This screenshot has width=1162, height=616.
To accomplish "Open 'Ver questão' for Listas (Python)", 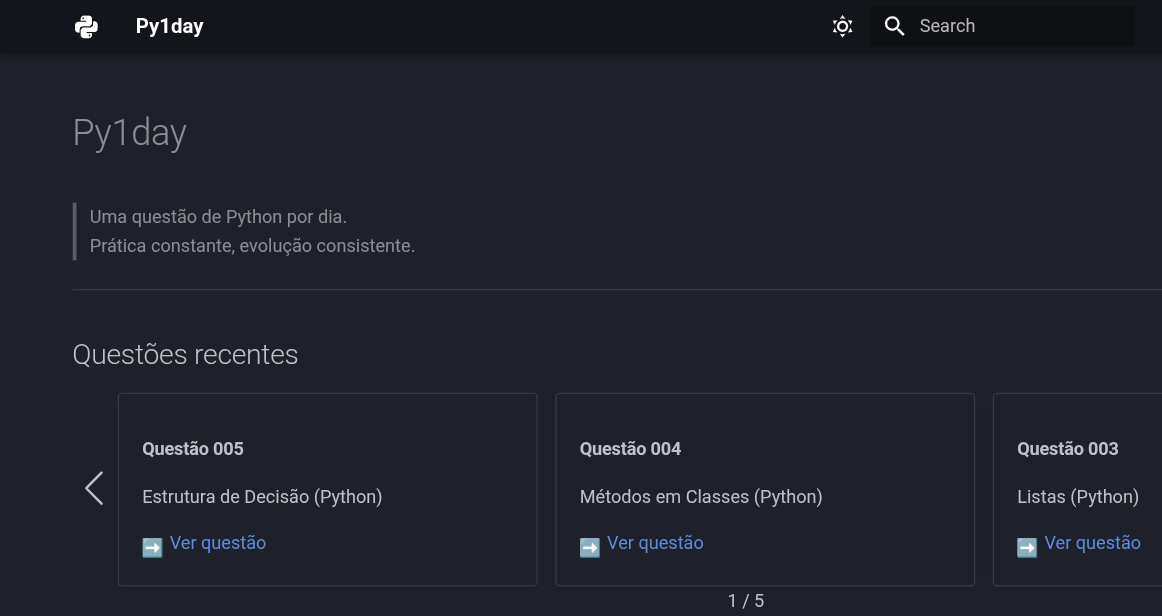I will (x=1092, y=542).
